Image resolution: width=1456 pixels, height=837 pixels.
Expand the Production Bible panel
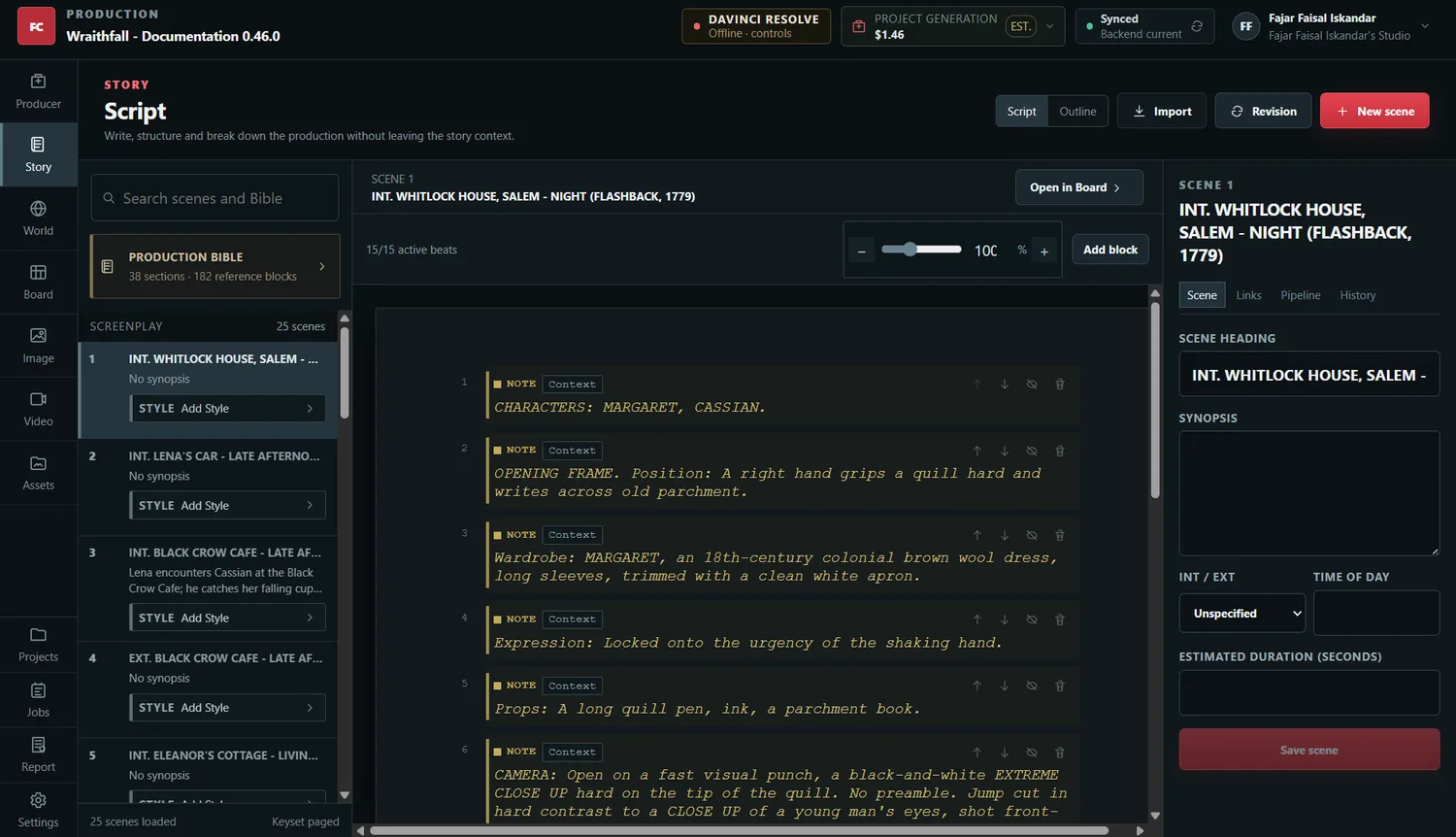pos(215,266)
